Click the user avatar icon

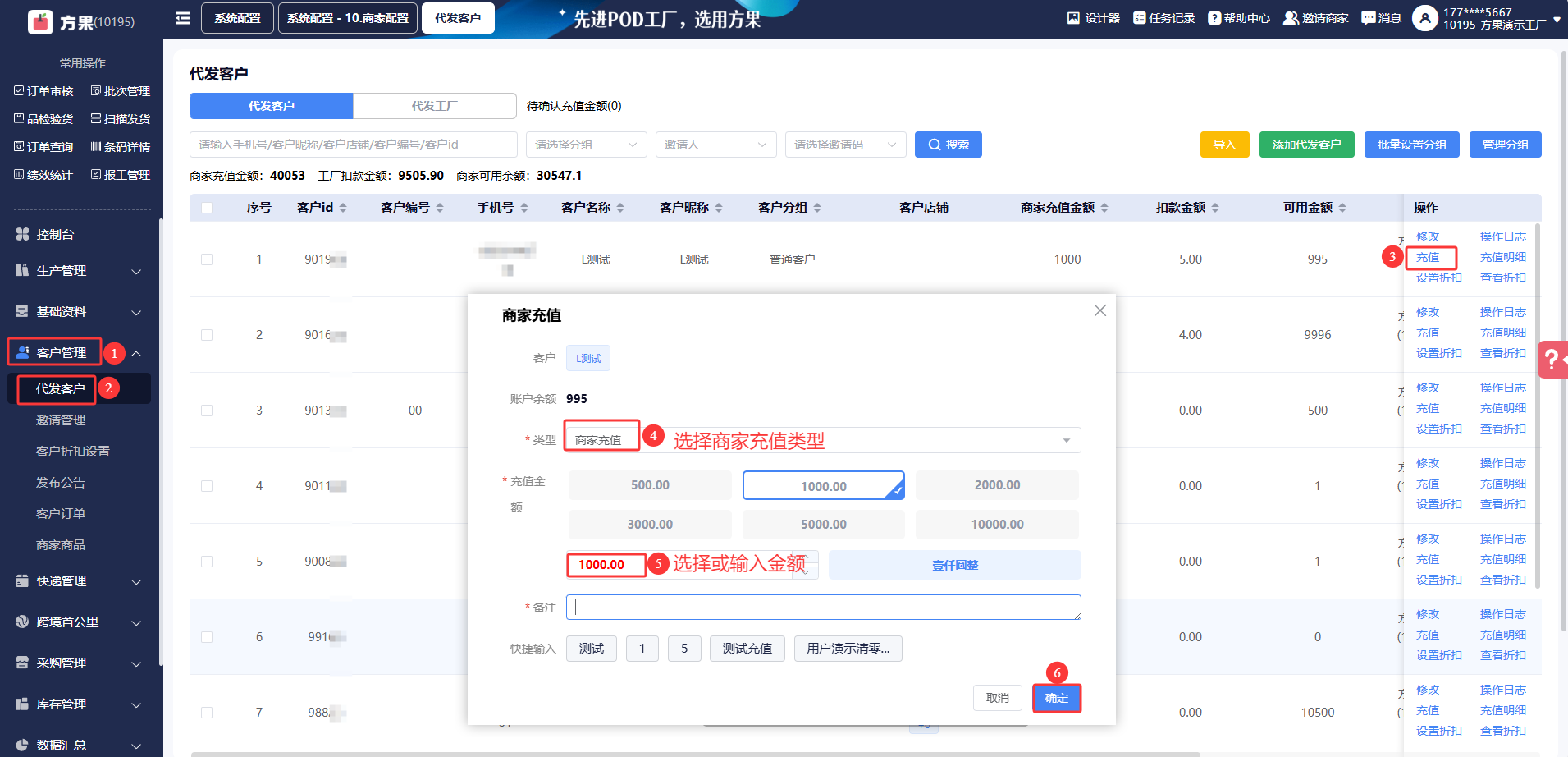(x=1425, y=18)
